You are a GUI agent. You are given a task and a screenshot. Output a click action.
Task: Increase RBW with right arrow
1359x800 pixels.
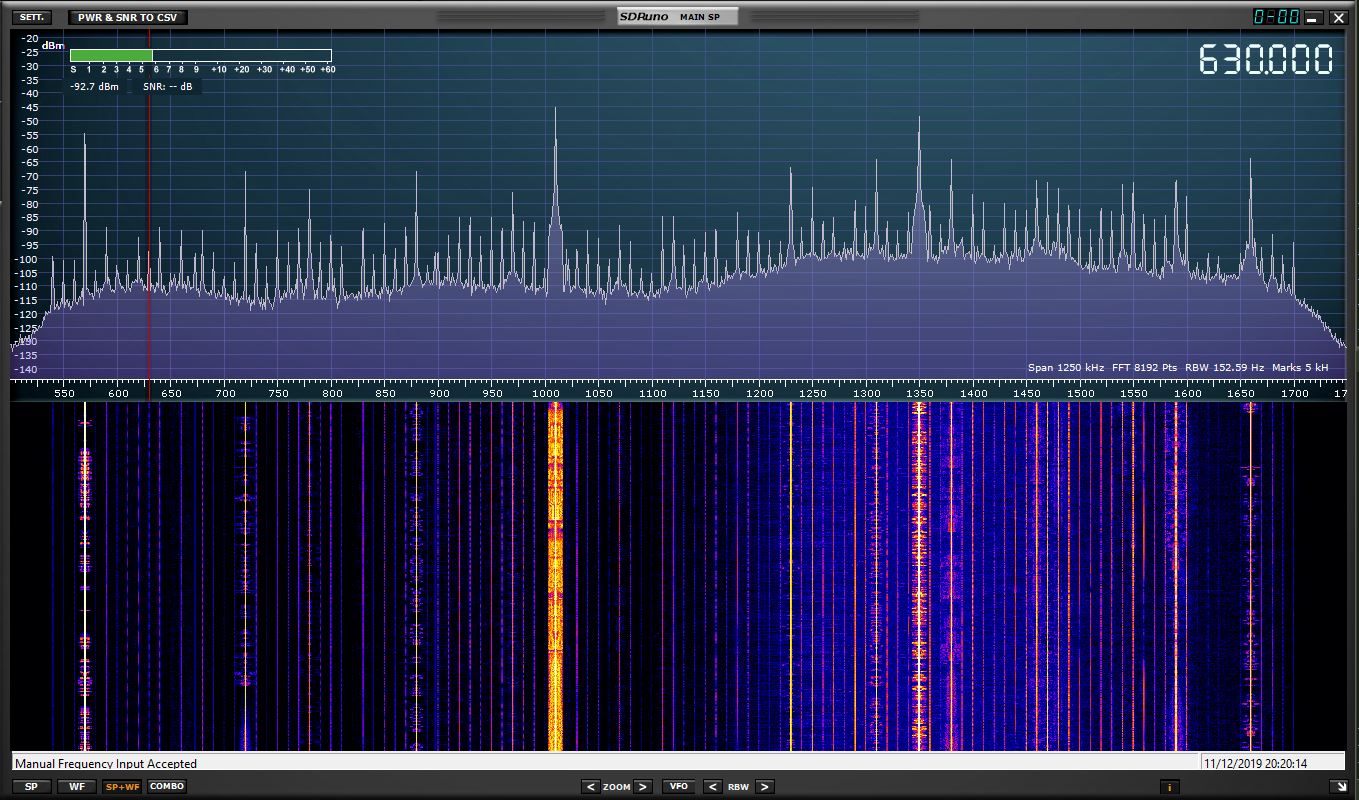click(x=764, y=787)
